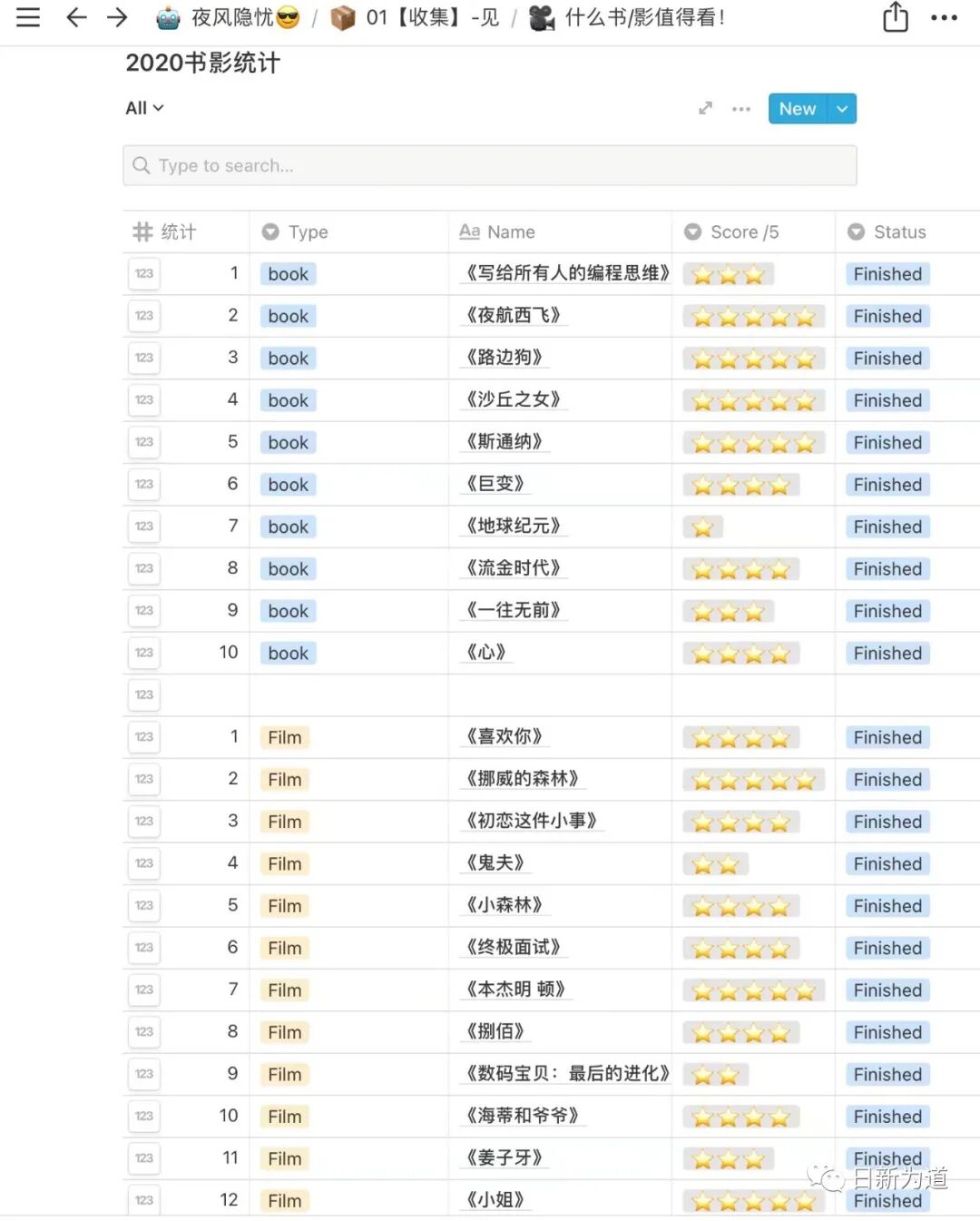Viewport: 980px width, 1221px height.
Task: Click Type column header
Action: [348, 231]
